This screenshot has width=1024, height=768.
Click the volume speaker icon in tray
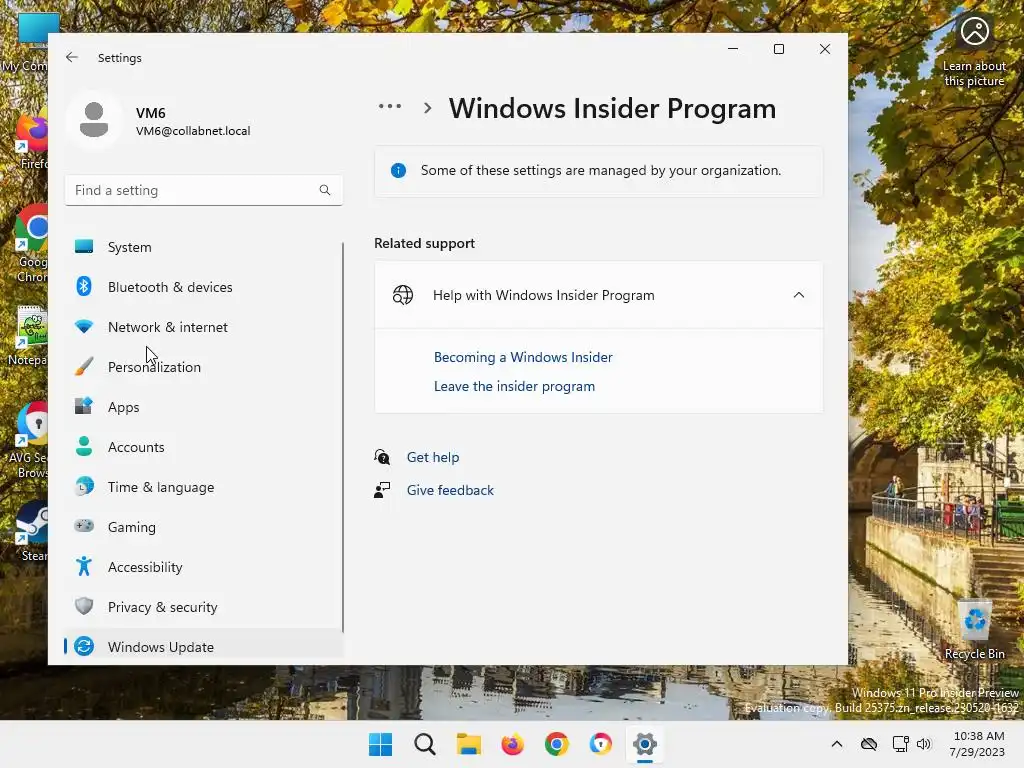tap(923, 744)
